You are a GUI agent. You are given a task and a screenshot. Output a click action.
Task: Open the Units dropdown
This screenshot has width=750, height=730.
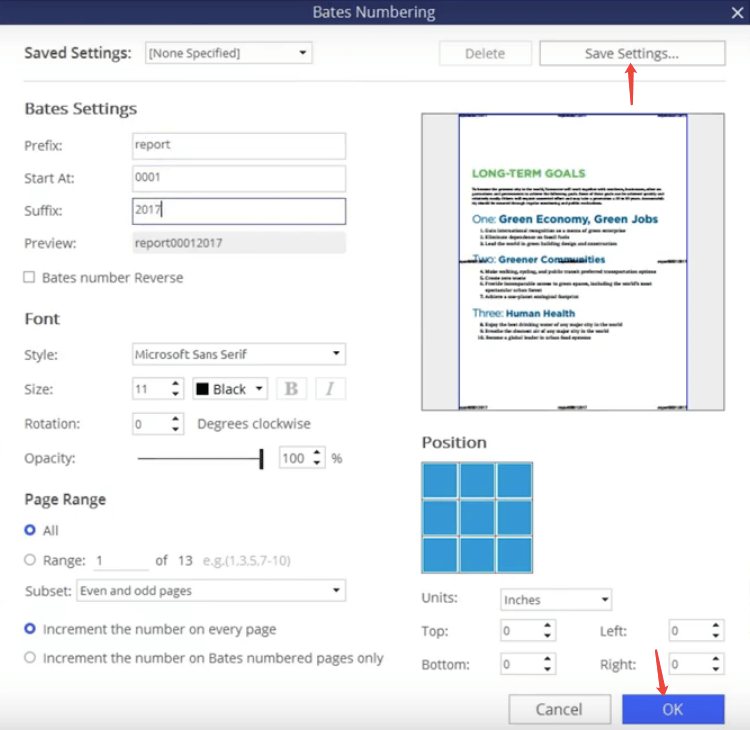(556, 600)
